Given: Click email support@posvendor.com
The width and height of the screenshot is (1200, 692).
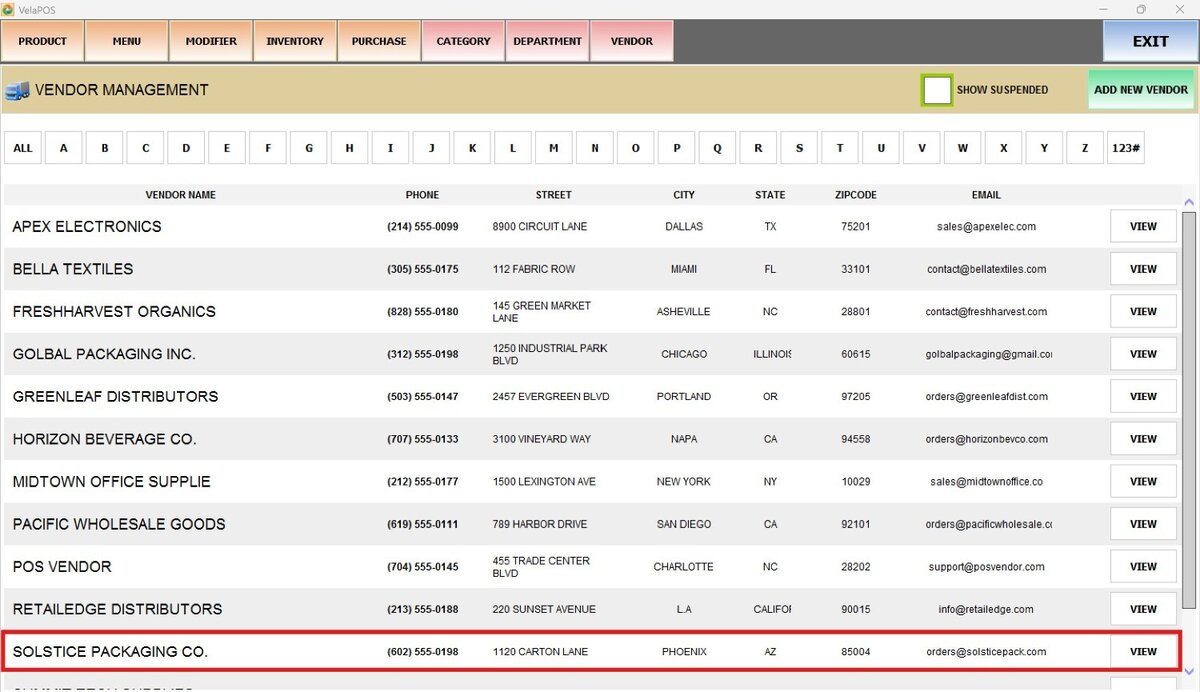Looking at the screenshot, I should [986, 567].
